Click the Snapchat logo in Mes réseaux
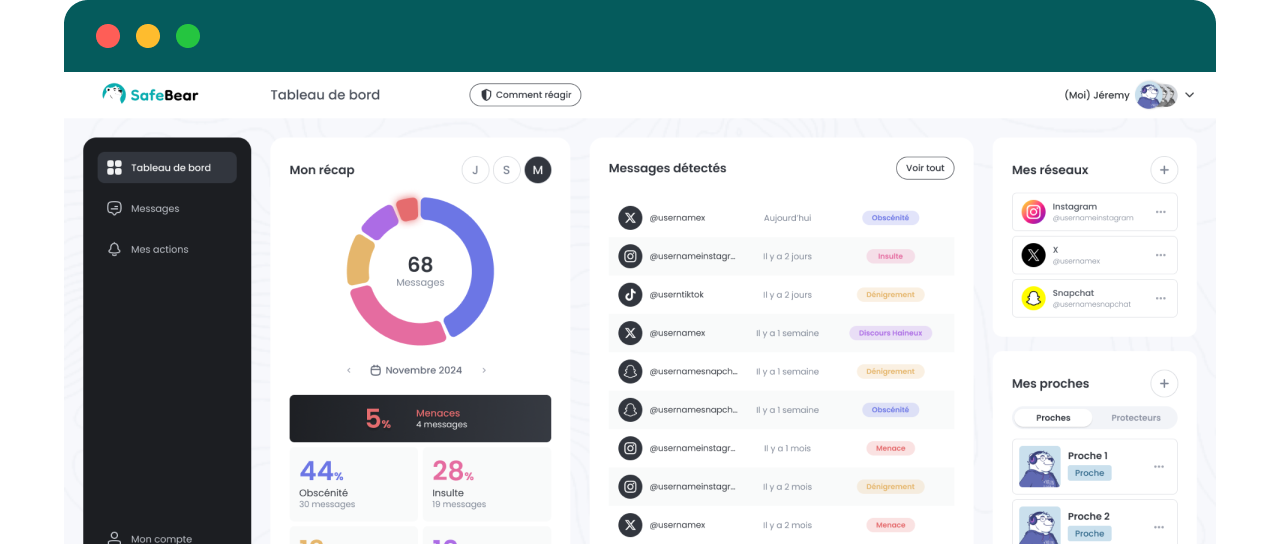 (1033, 298)
